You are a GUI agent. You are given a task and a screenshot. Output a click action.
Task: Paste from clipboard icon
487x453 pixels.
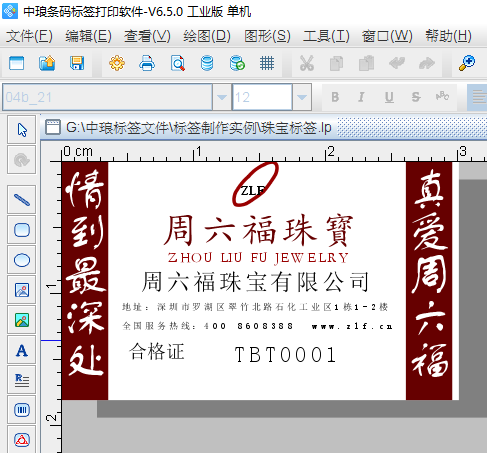[366, 63]
